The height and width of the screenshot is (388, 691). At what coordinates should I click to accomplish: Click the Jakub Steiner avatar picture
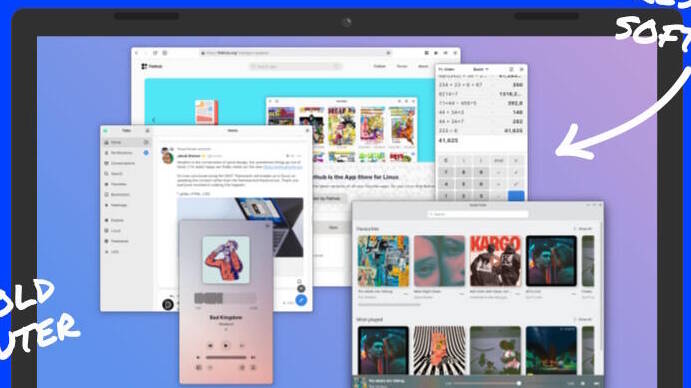pyautogui.click(x=167, y=157)
